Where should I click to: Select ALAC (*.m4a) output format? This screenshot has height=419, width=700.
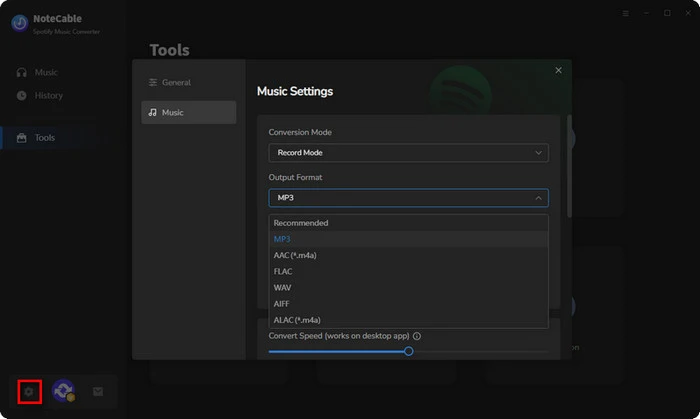[297, 319]
